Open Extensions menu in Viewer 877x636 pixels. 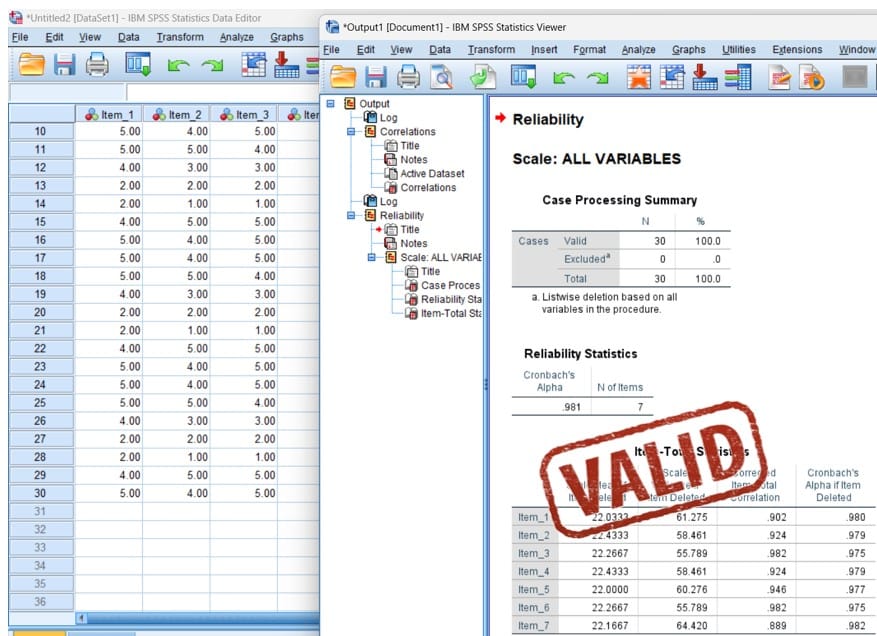coord(797,50)
